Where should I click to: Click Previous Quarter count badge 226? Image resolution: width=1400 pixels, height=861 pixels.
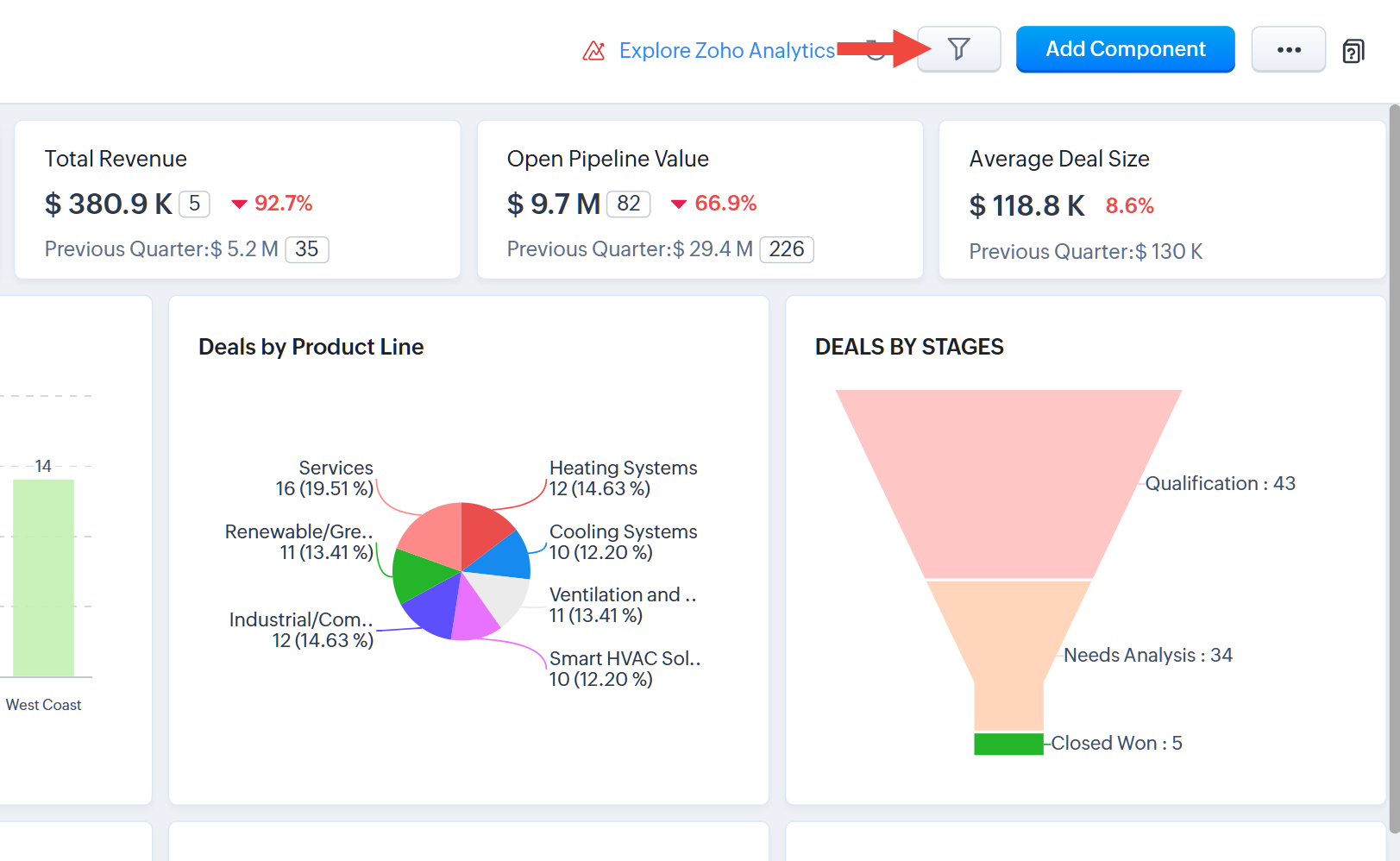786,249
